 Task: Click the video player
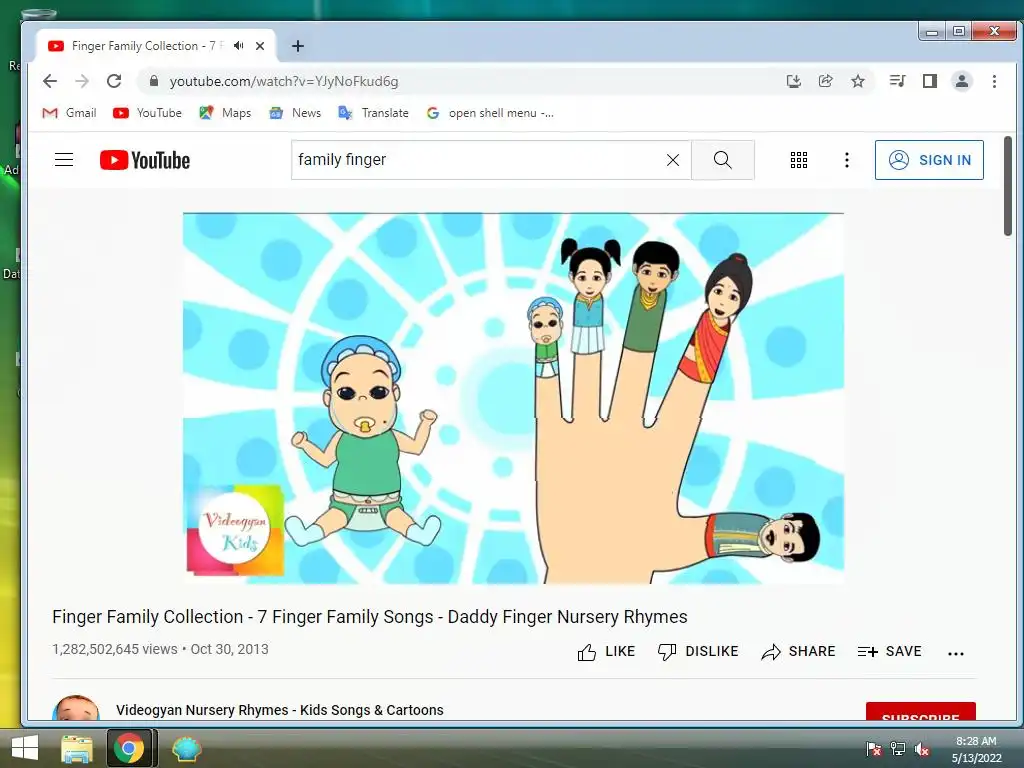click(x=513, y=398)
